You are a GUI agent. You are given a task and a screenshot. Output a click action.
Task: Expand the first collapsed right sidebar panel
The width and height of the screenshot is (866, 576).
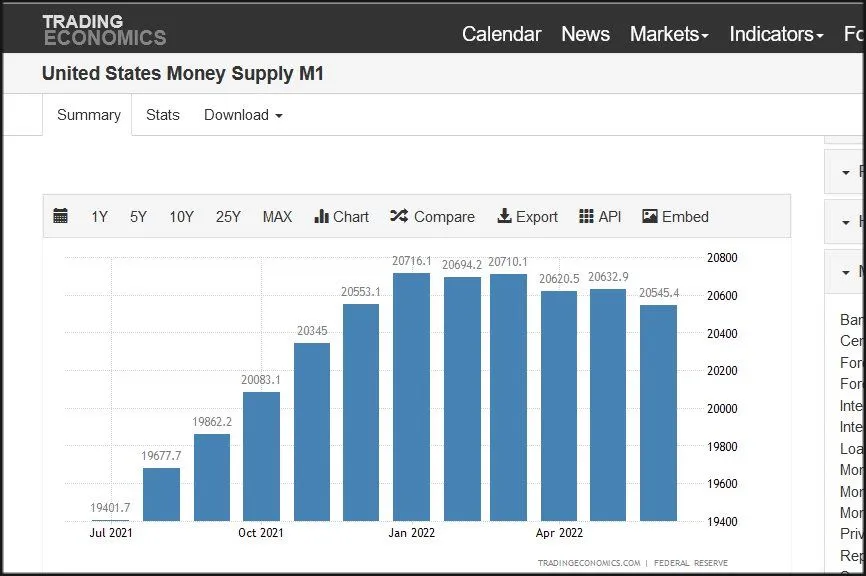point(848,172)
